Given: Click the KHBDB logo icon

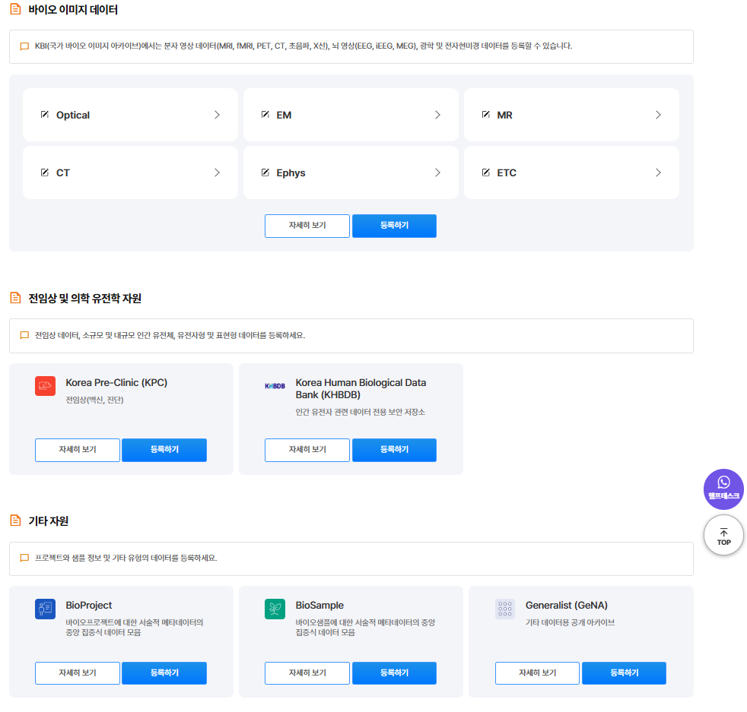Looking at the screenshot, I should 275,386.
